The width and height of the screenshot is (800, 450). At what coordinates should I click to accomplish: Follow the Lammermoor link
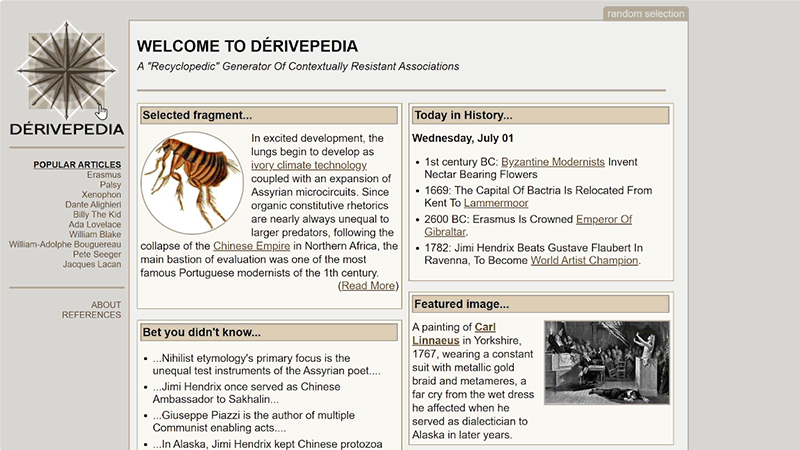click(x=496, y=203)
